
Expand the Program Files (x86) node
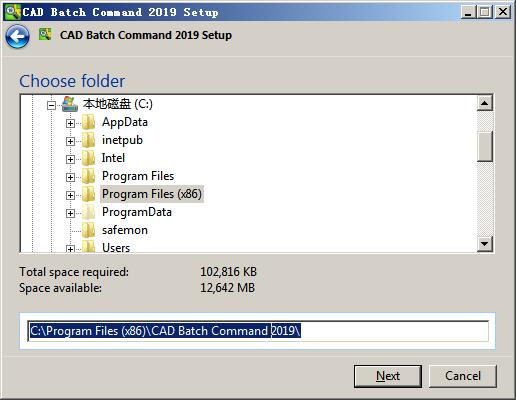70,196
